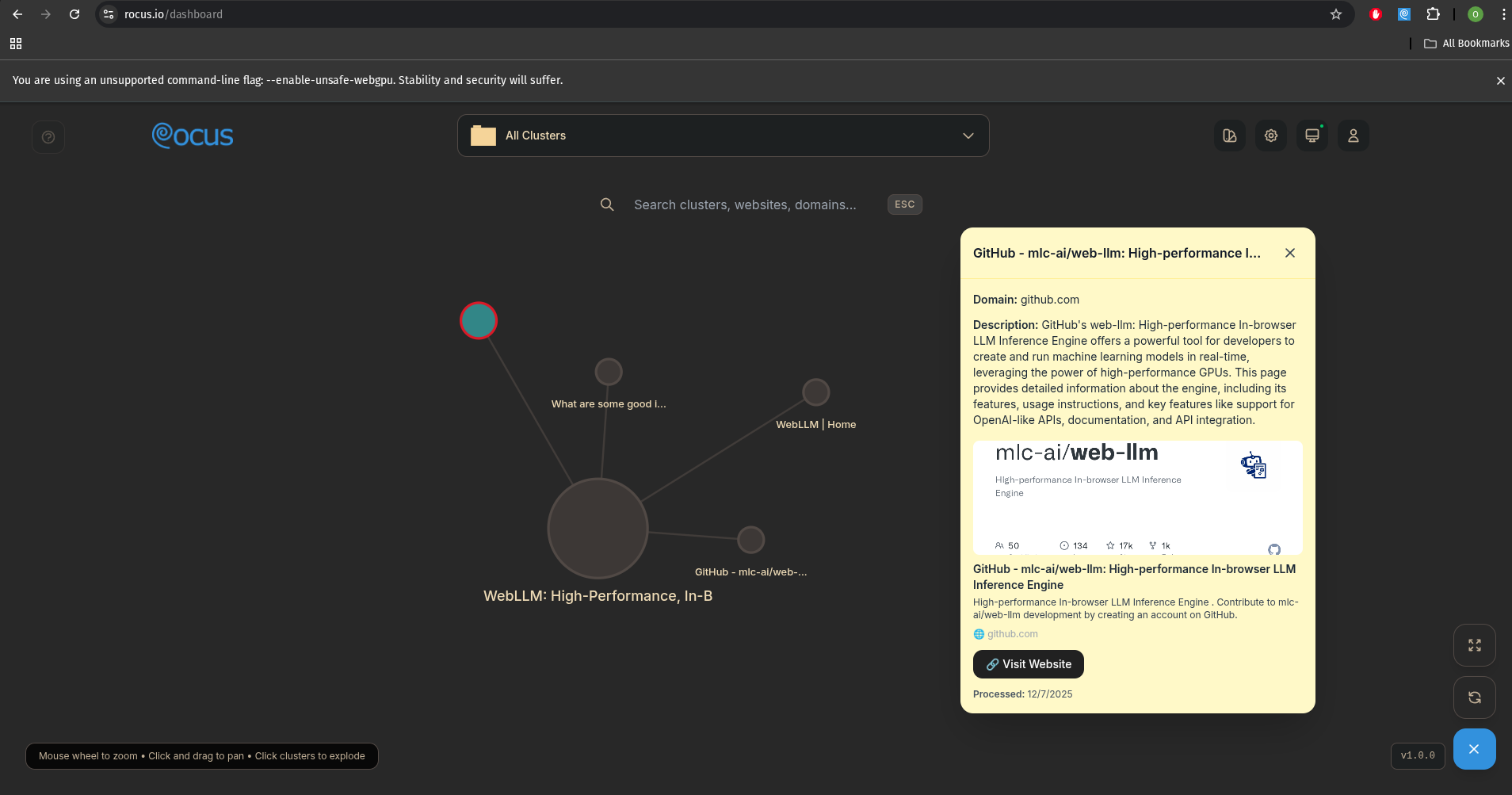Click the browser forward arrow
This screenshot has height=795, width=1512.
click(x=46, y=14)
